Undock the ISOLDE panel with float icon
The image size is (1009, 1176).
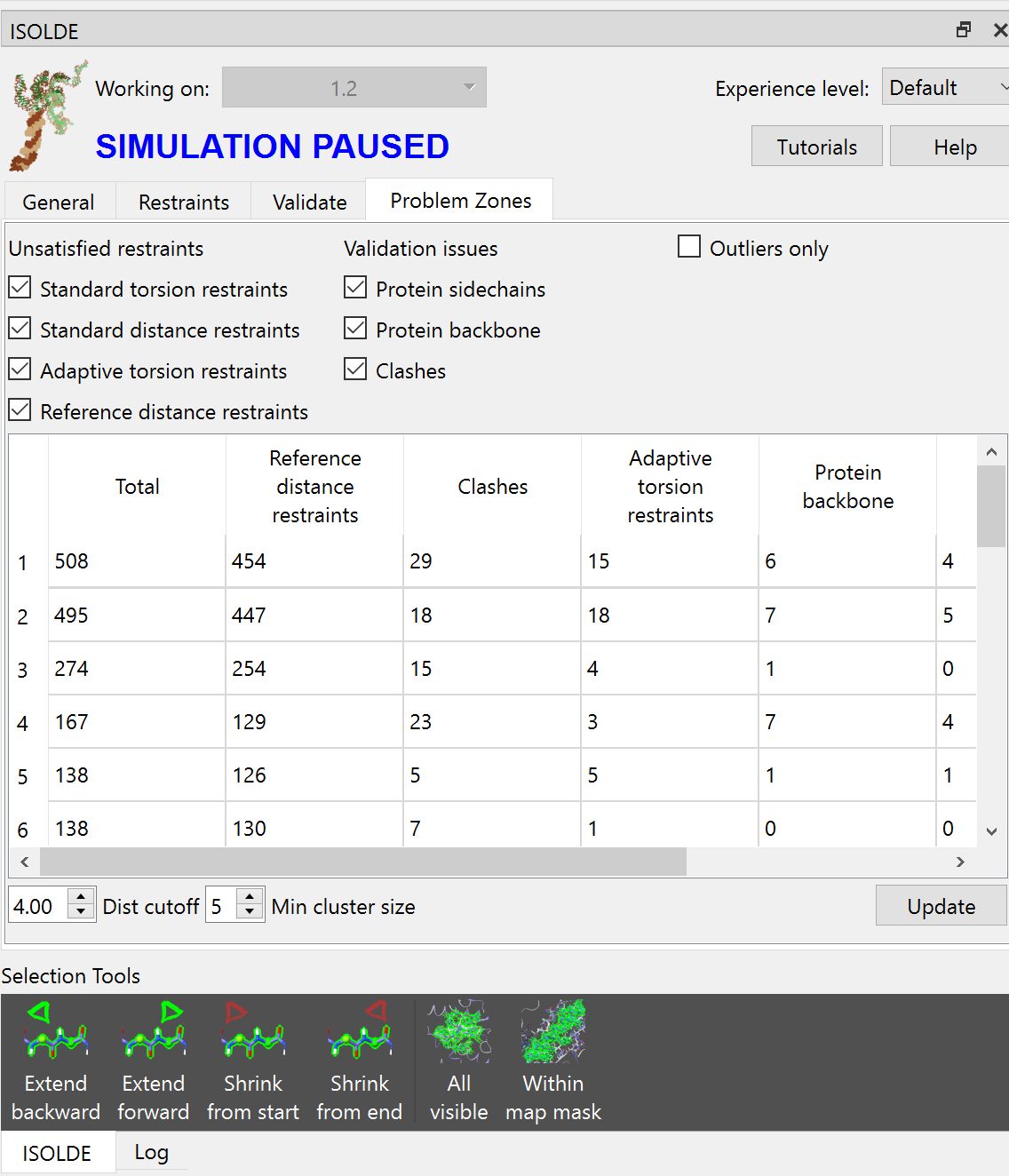coord(964,30)
